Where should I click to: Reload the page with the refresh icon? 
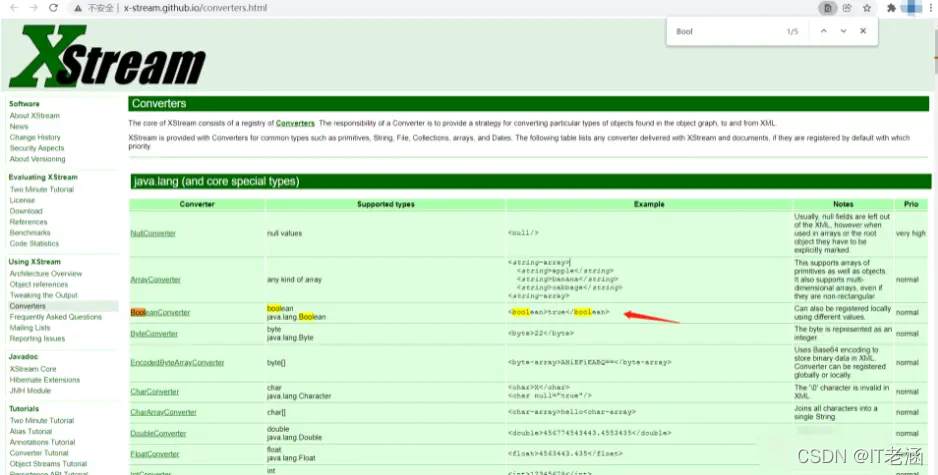[x=53, y=8]
